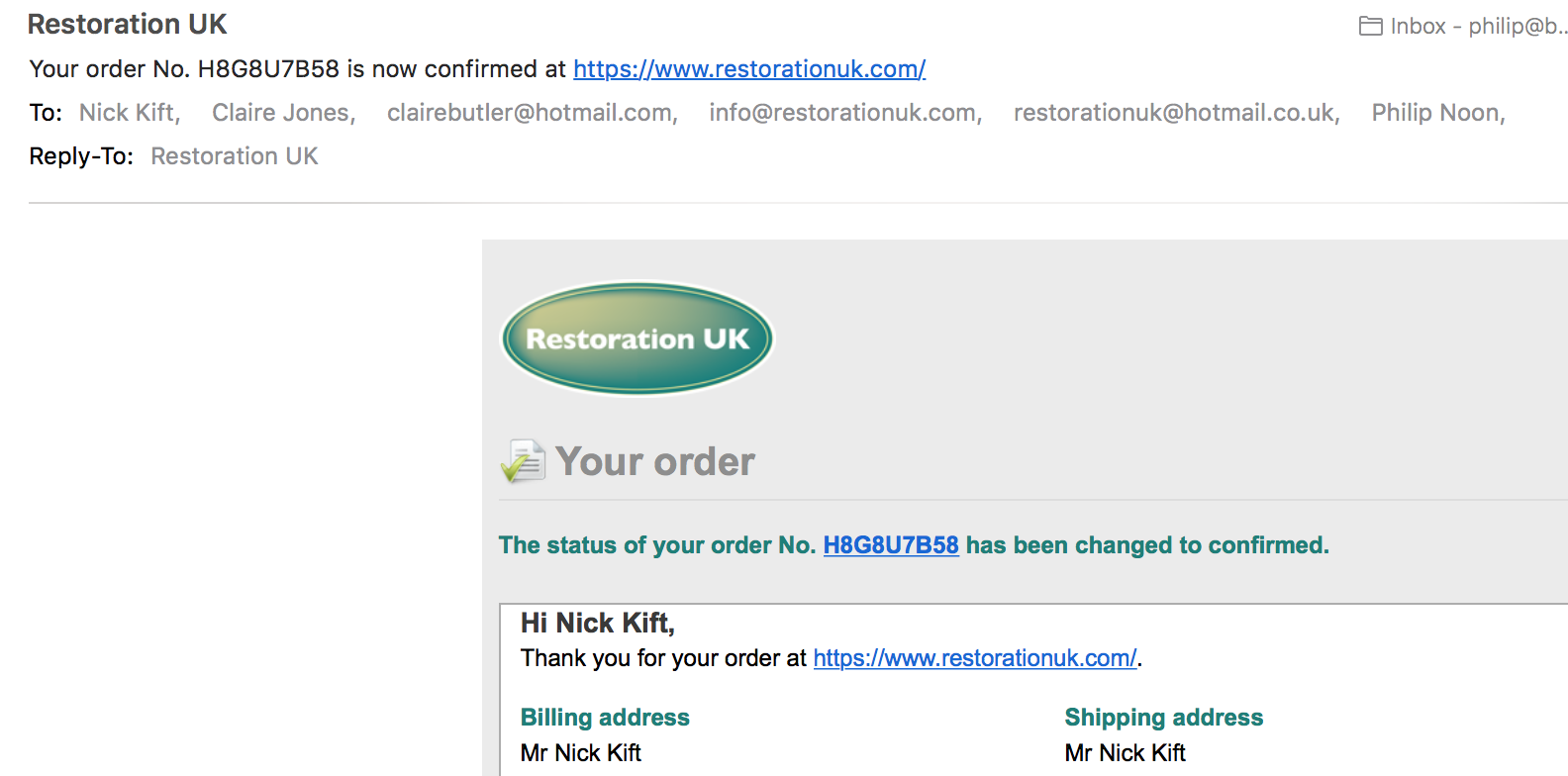
Task: Click the Restoration UK oval logo
Action: (x=637, y=339)
